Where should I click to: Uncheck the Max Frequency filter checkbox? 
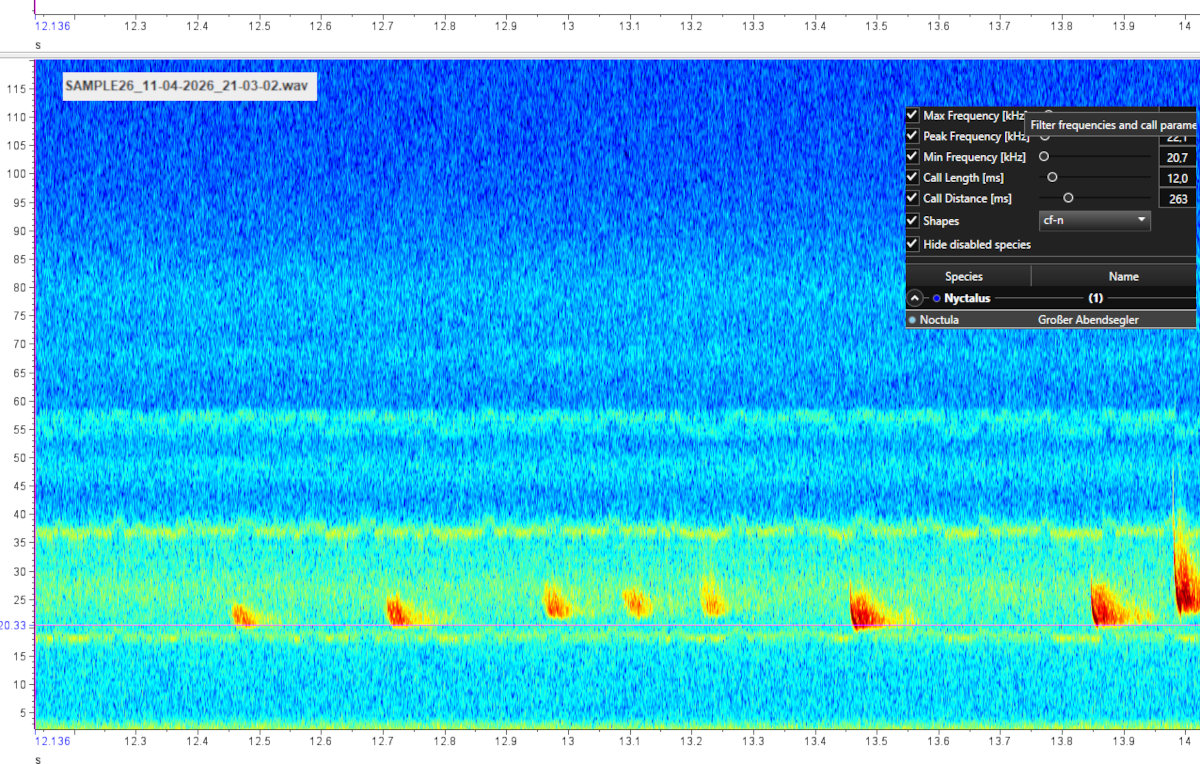tap(912, 116)
